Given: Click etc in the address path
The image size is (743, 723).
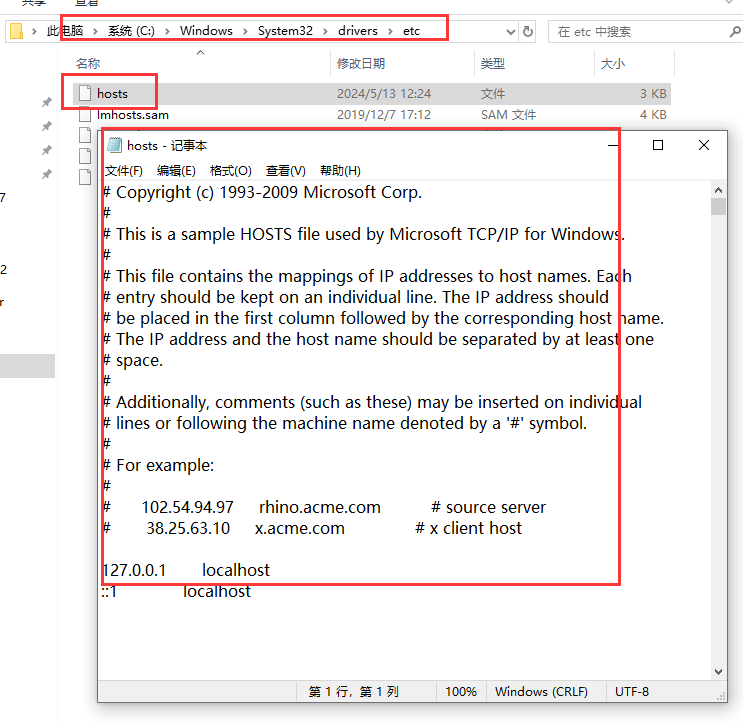Looking at the screenshot, I should coord(411,31).
